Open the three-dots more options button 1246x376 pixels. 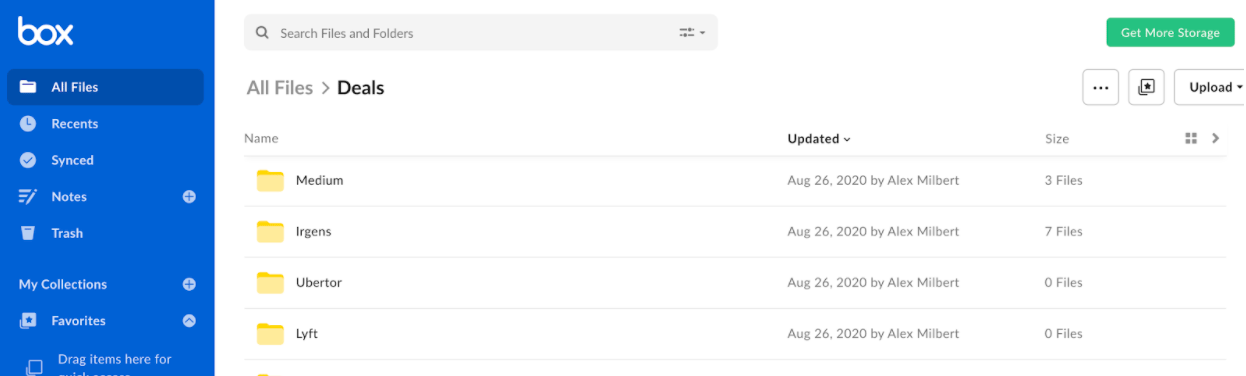(1100, 87)
